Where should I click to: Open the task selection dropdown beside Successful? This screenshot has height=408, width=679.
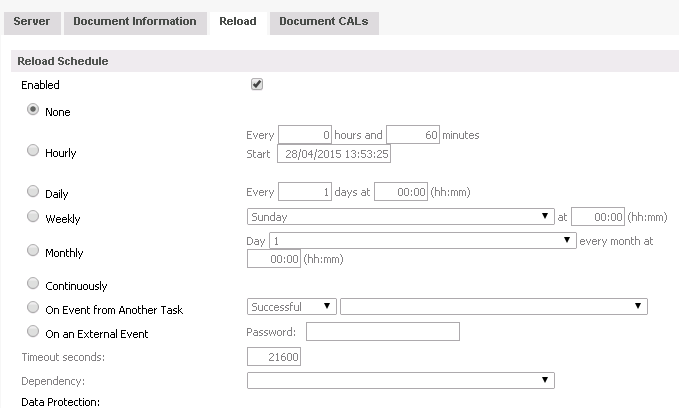click(494, 306)
